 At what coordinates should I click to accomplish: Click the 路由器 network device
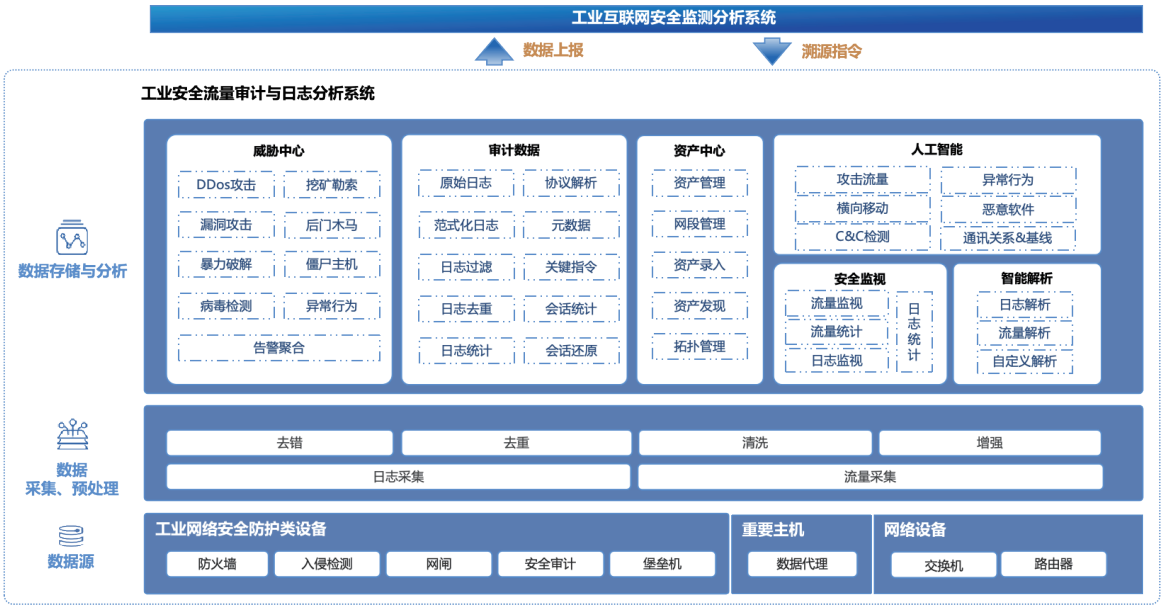[1053, 564]
